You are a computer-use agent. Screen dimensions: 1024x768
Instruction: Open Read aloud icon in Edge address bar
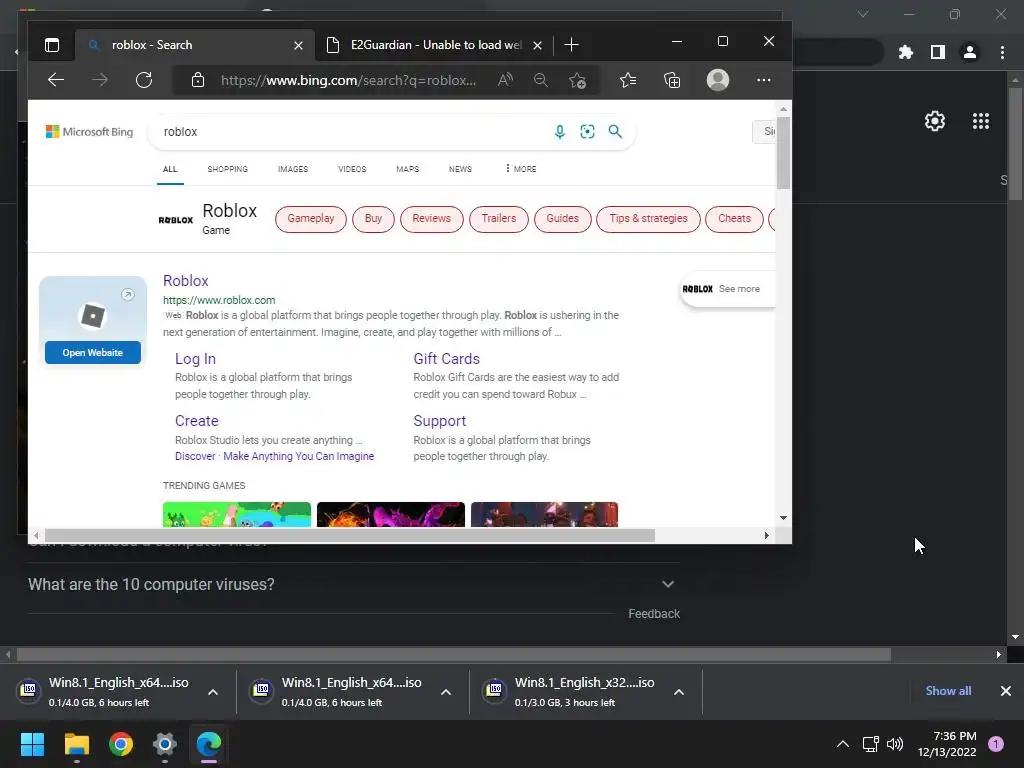[x=505, y=80]
